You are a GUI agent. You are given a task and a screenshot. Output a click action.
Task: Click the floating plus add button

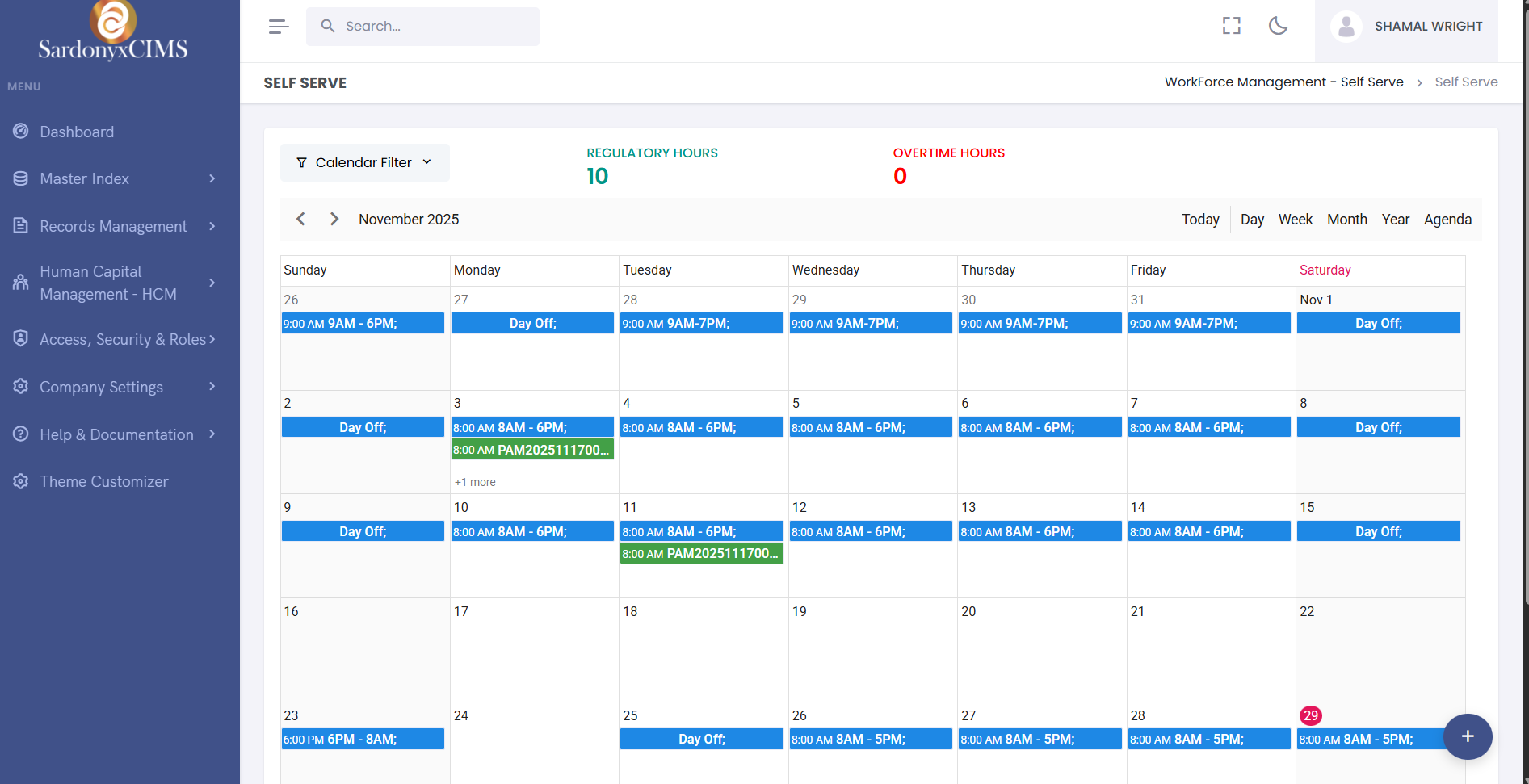[1467, 736]
